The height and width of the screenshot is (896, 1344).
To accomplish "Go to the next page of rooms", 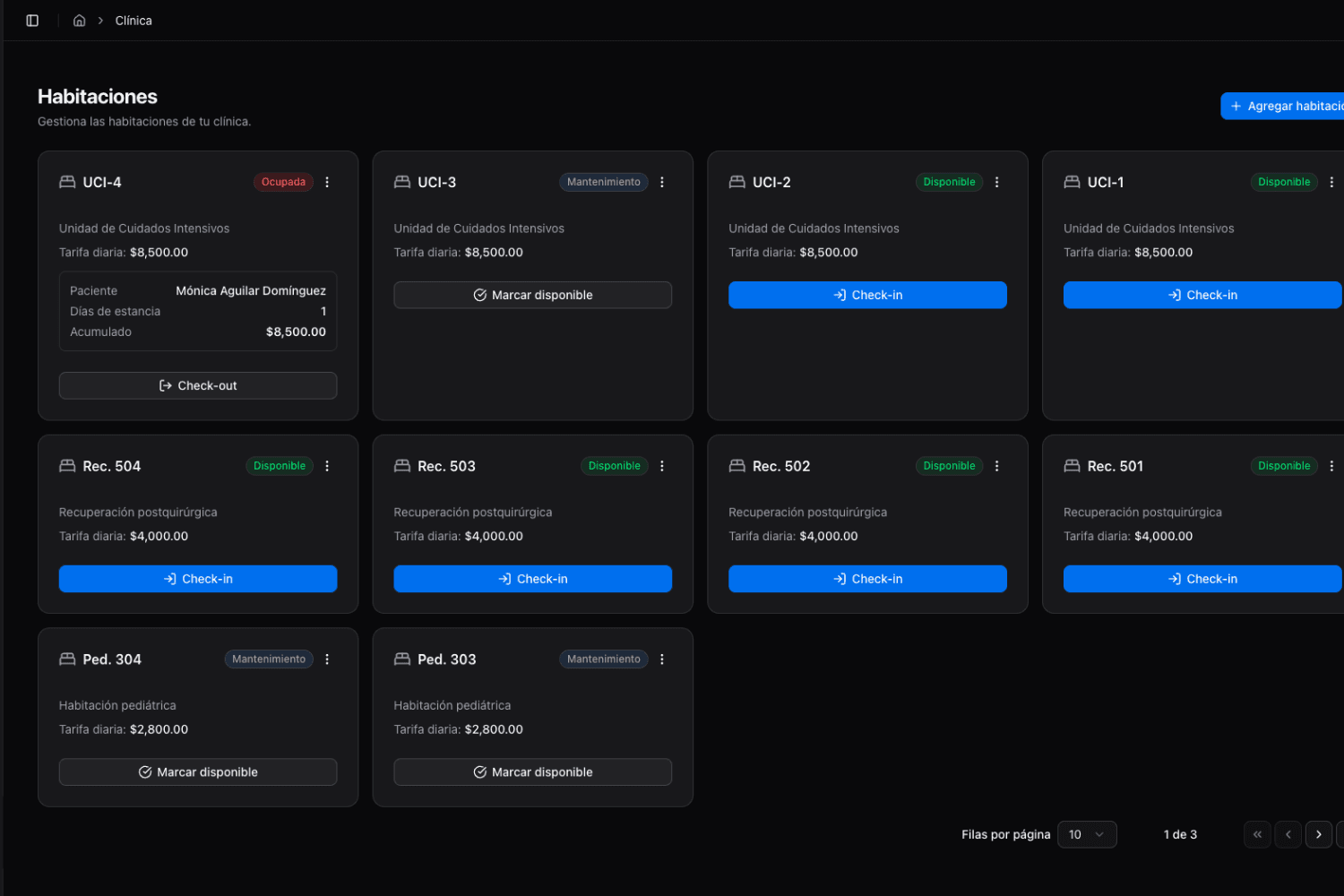I will point(1318,834).
